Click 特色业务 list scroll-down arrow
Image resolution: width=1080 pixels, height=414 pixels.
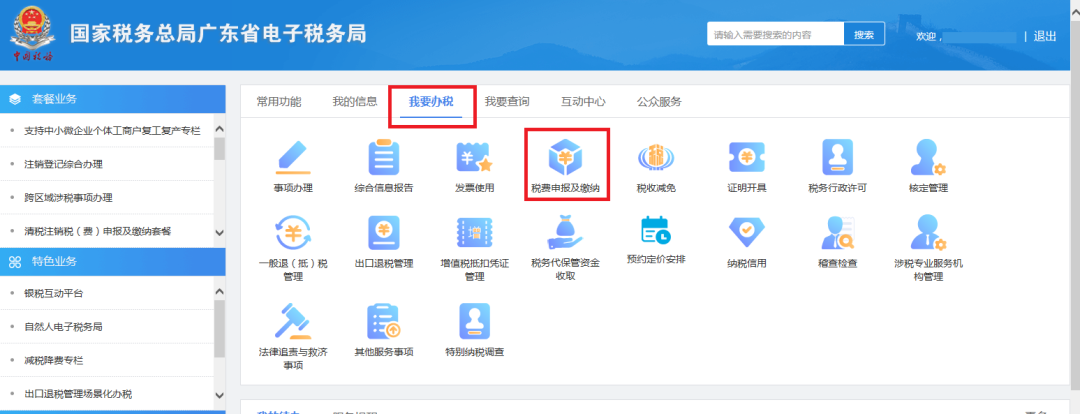pos(219,395)
